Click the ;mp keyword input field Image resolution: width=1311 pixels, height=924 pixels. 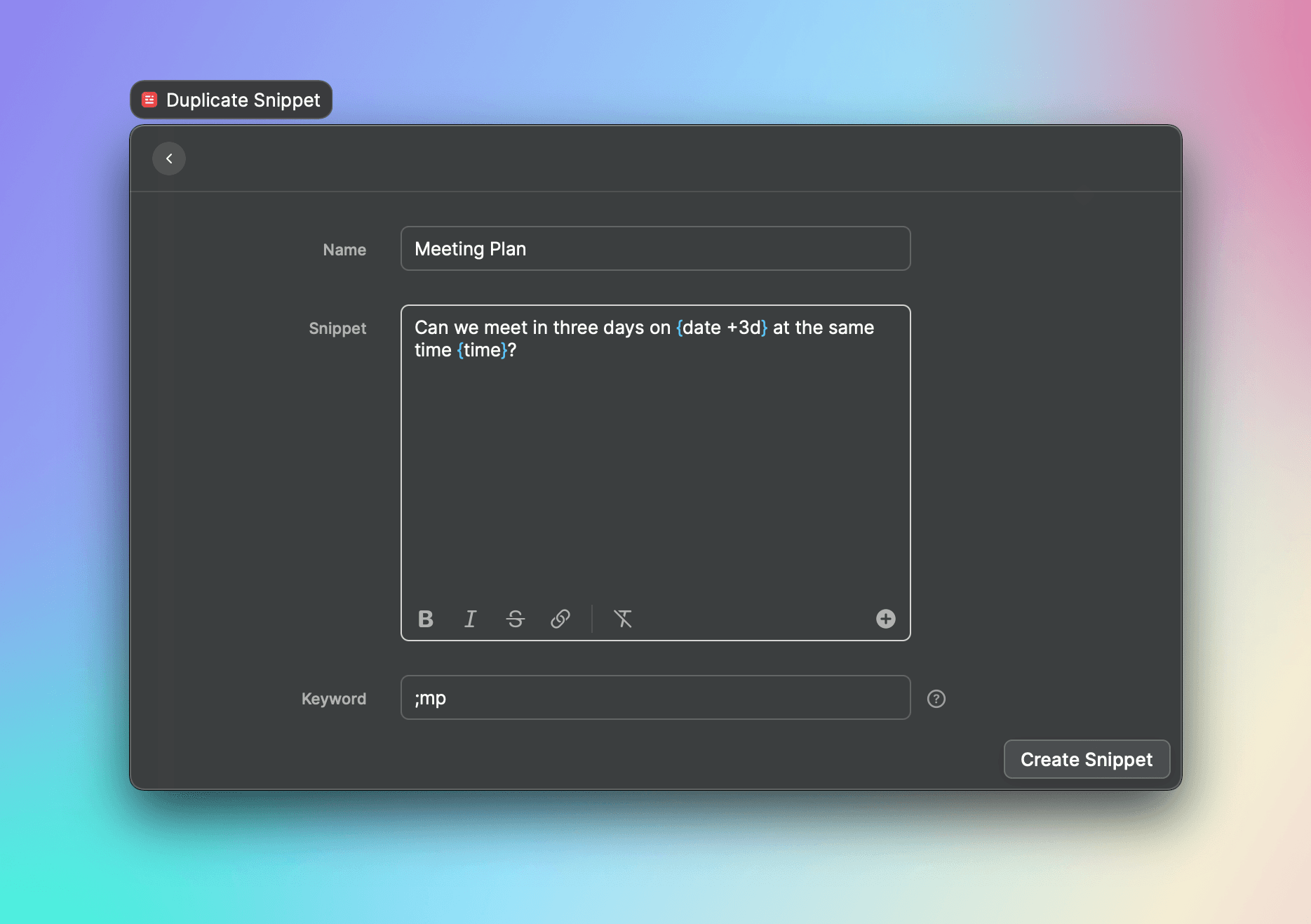point(654,697)
